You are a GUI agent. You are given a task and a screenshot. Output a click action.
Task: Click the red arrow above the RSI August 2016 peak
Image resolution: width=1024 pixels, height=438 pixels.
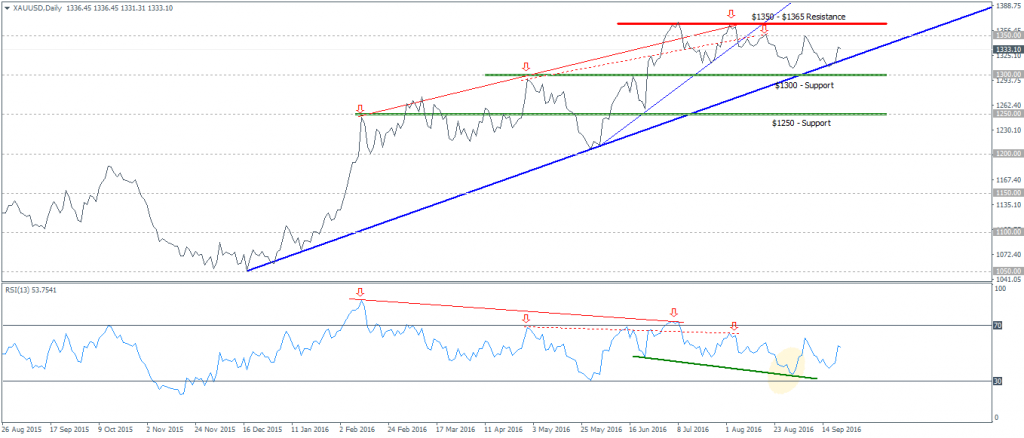click(734, 326)
